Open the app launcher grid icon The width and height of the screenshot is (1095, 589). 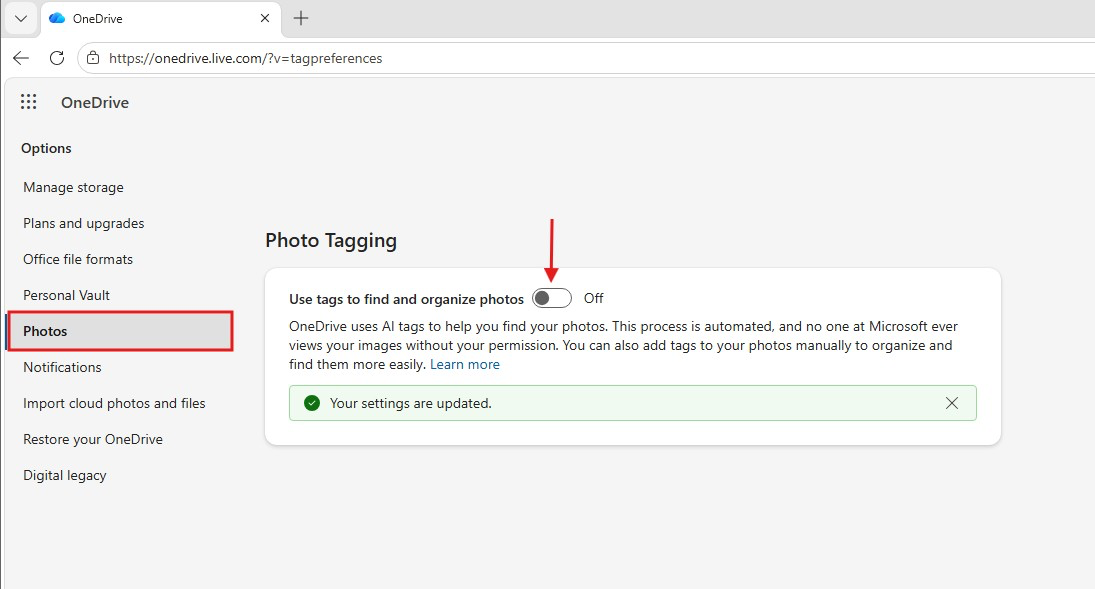tap(29, 102)
